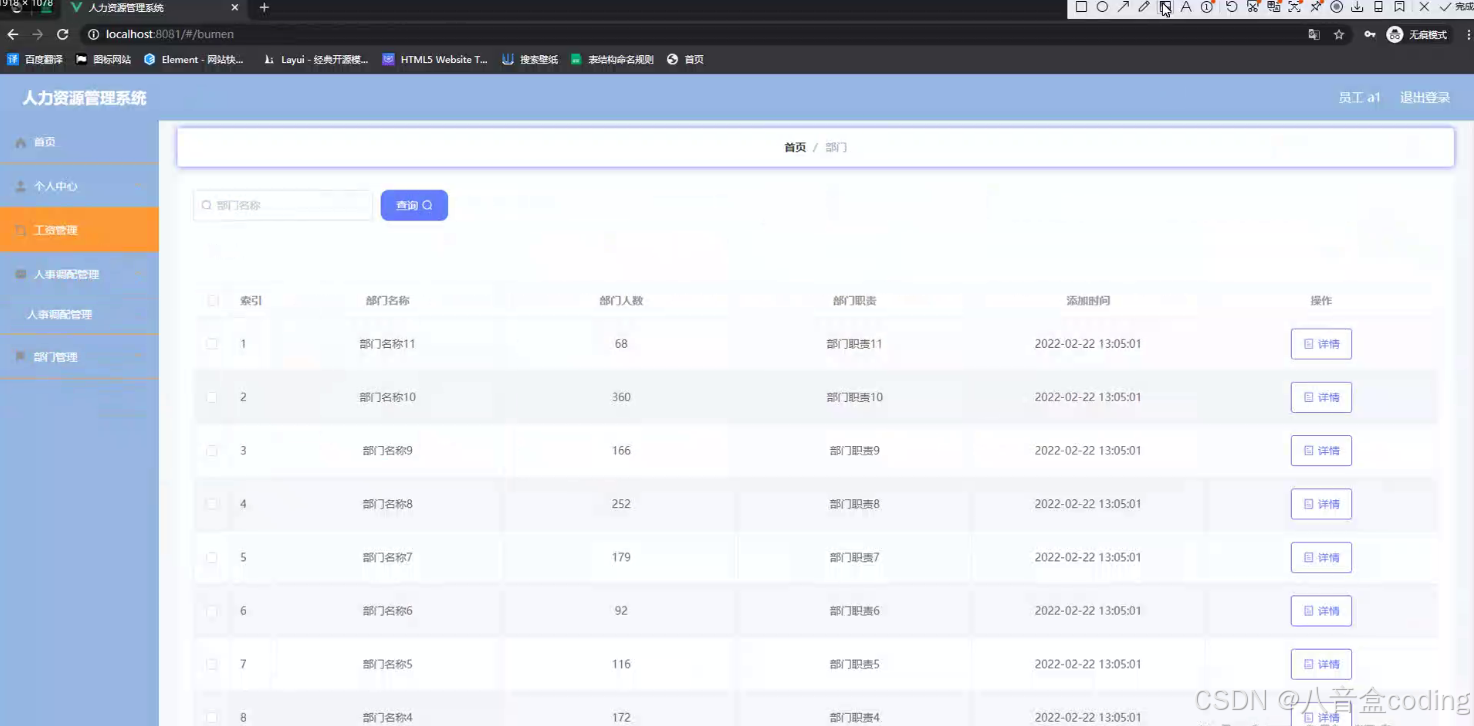Choose the arrow drawing tool

pyautogui.click(x=1123, y=7)
